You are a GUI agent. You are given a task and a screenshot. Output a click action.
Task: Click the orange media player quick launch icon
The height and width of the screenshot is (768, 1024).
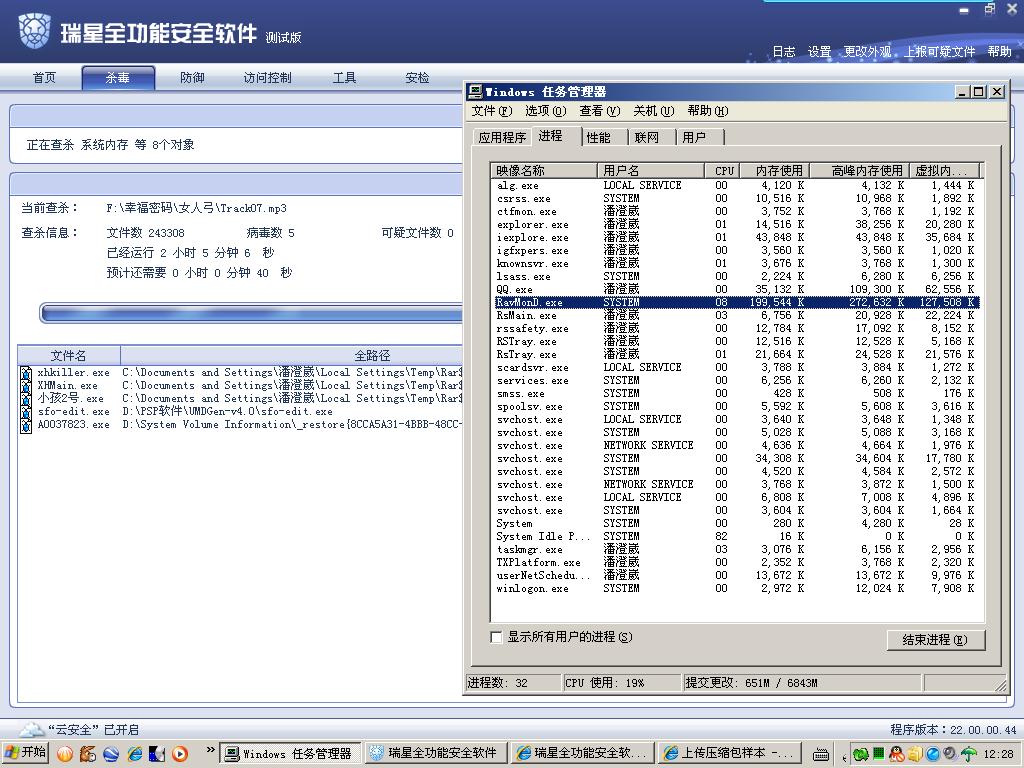(180, 754)
